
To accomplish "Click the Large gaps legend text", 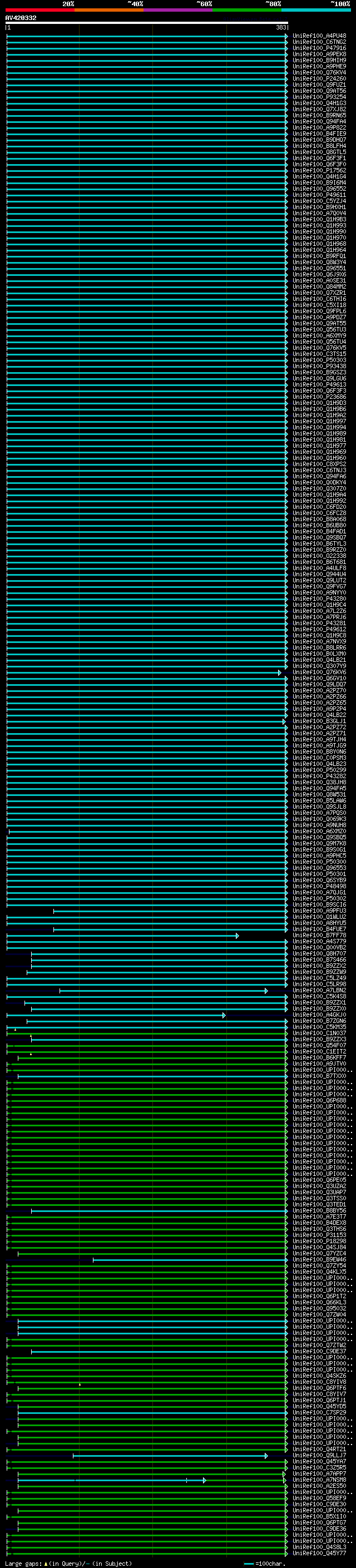I will point(68,1564).
